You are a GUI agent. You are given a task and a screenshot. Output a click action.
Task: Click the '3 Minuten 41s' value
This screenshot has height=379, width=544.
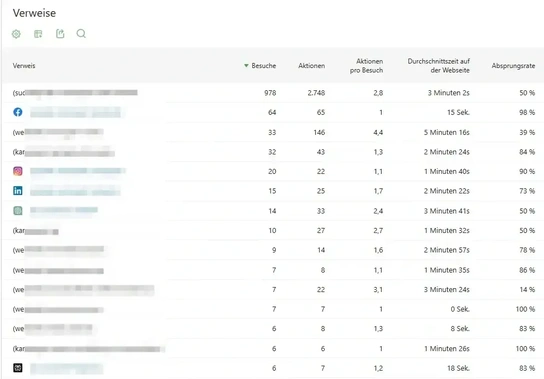pyautogui.click(x=447, y=211)
